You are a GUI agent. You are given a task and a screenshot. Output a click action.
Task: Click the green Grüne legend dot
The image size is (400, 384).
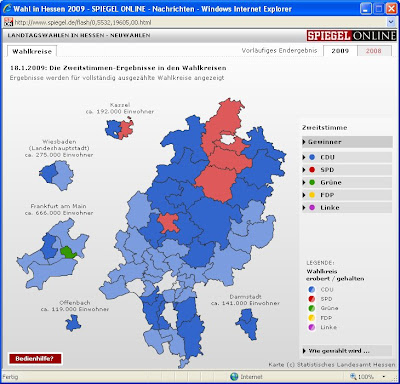coord(312,308)
